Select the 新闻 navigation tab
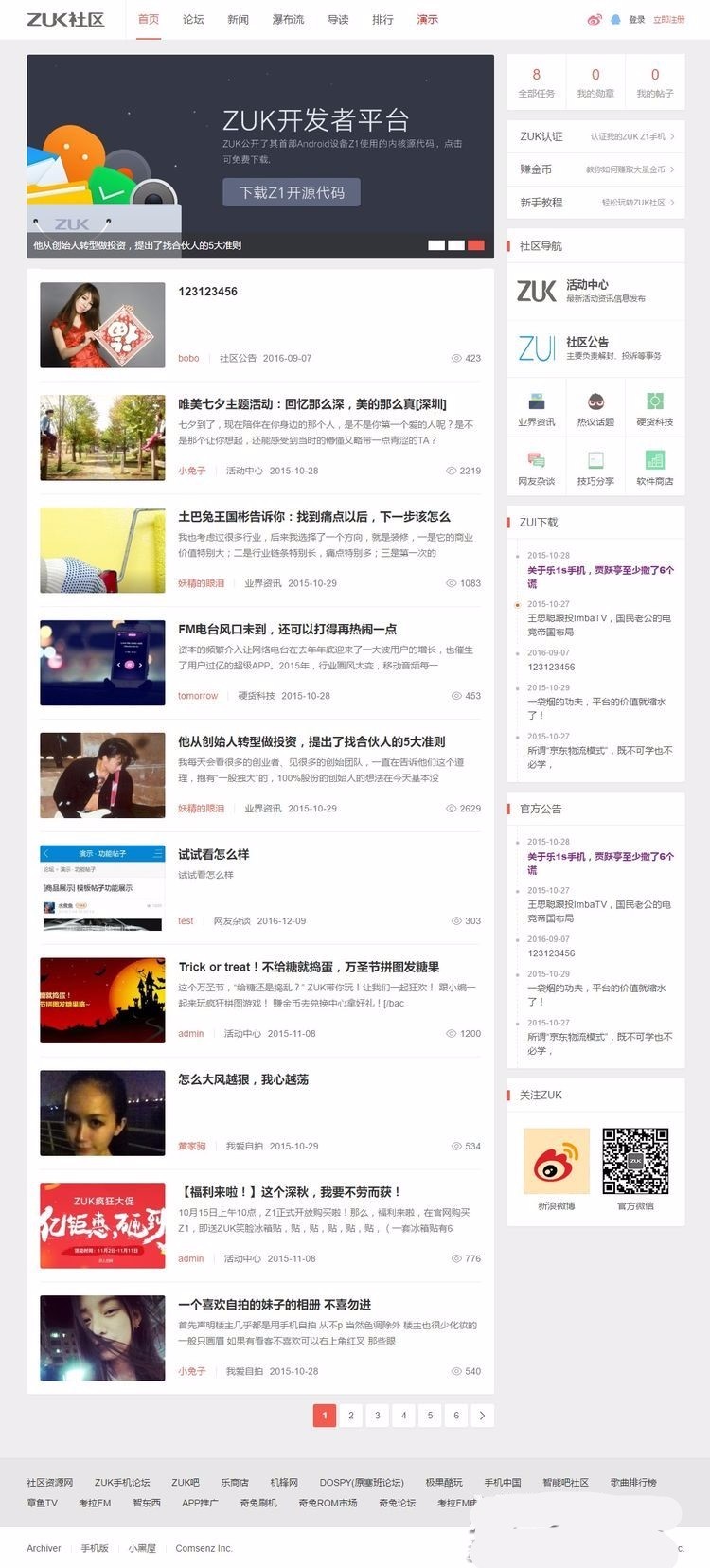 point(239,19)
